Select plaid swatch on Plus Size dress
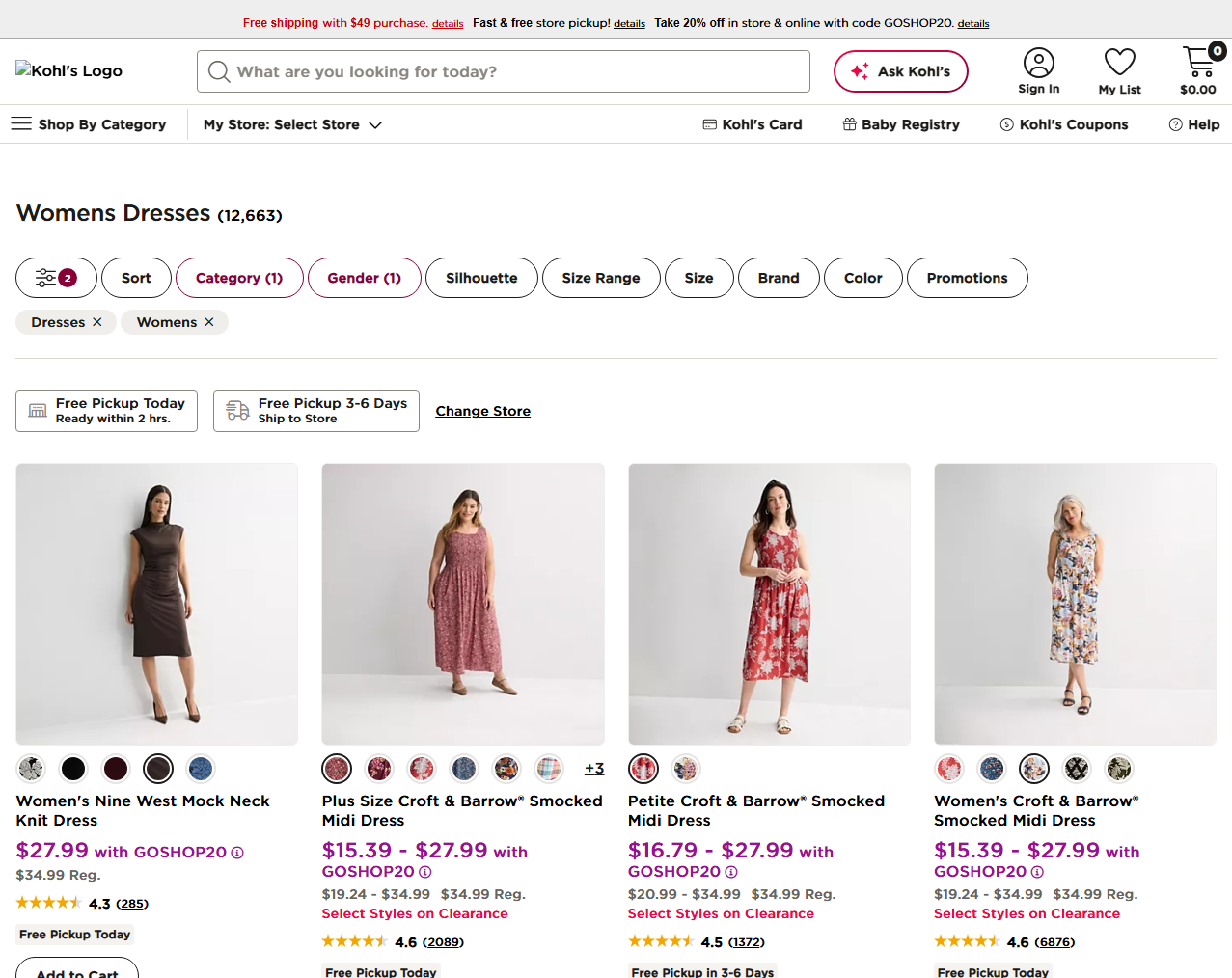The height and width of the screenshot is (978, 1232). 549,769
